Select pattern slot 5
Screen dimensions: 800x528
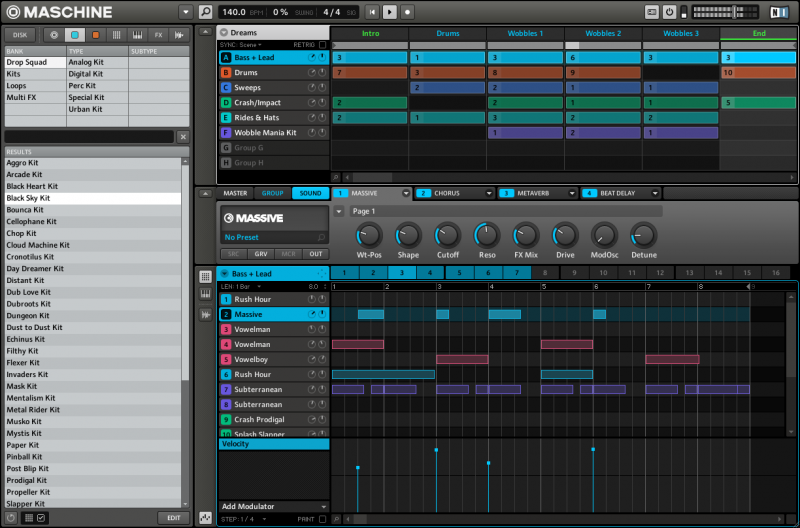click(x=459, y=273)
